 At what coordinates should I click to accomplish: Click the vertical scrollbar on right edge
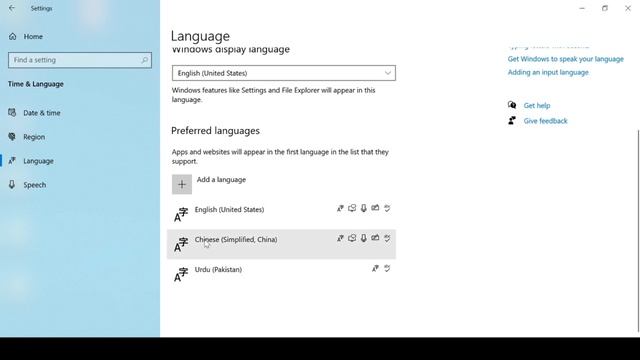(x=638, y=231)
